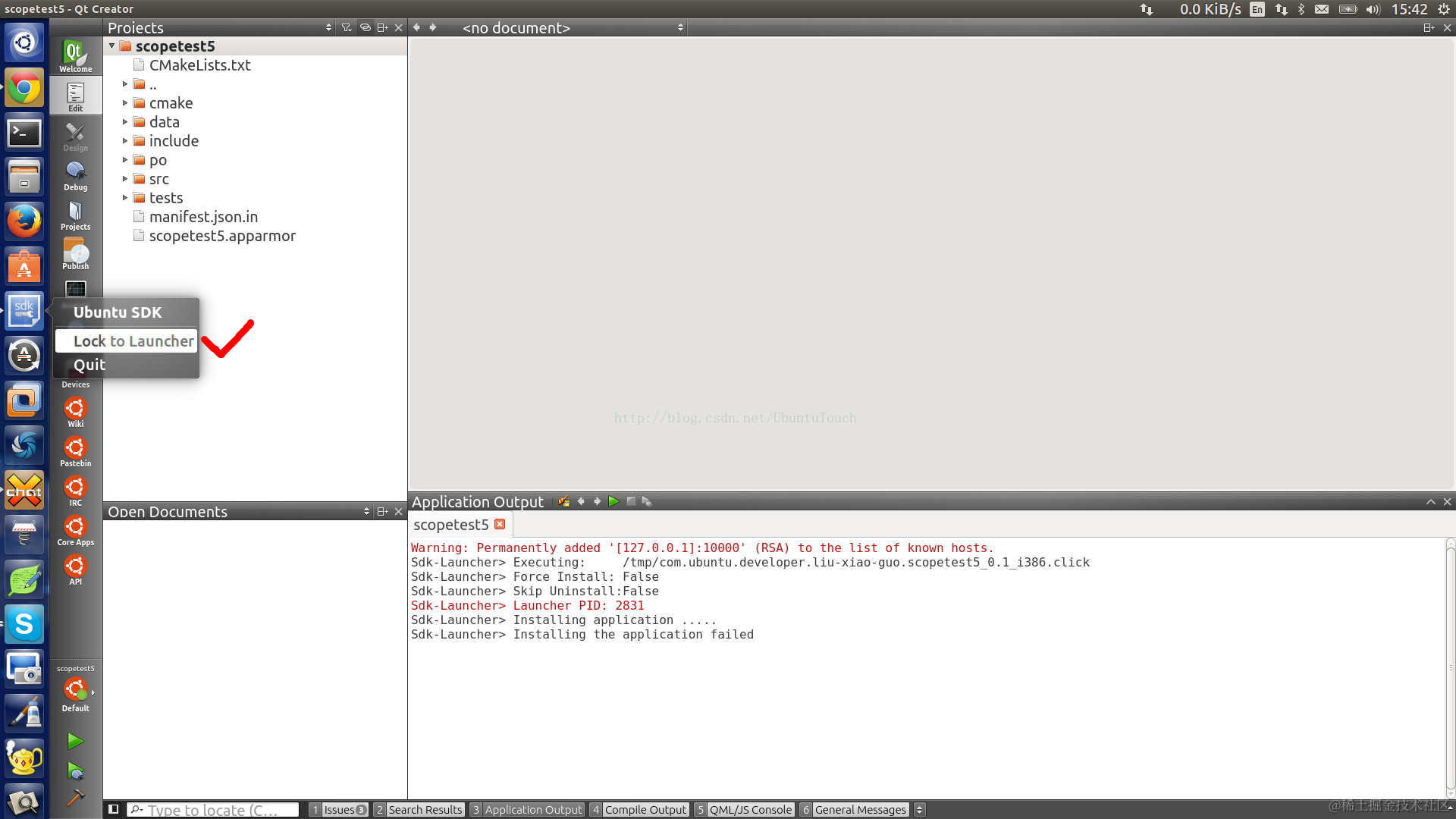Viewport: 1456px width, 819px height.
Task: Collapse the scopetest5 project node
Action: click(x=111, y=46)
